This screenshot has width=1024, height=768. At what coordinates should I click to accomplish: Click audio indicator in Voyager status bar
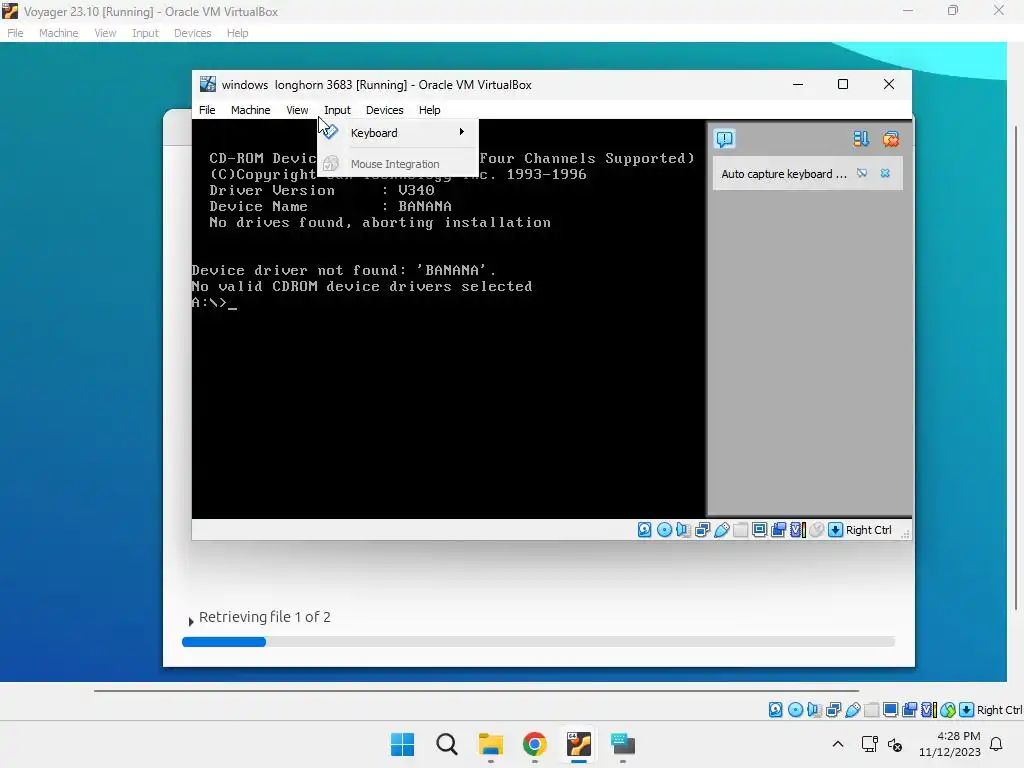click(x=814, y=709)
